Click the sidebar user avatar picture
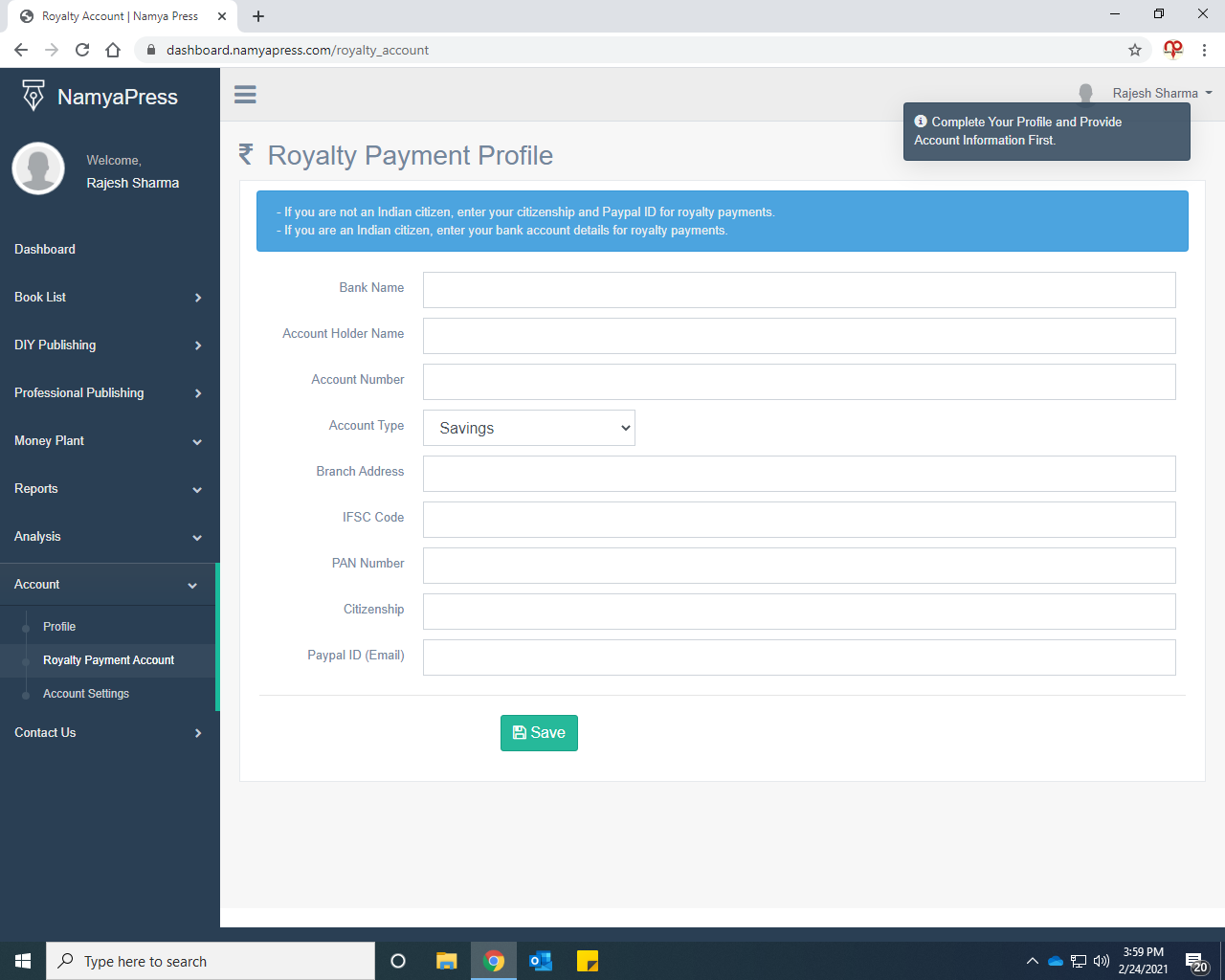The image size is (1225, 980). [x=38, y=168]
